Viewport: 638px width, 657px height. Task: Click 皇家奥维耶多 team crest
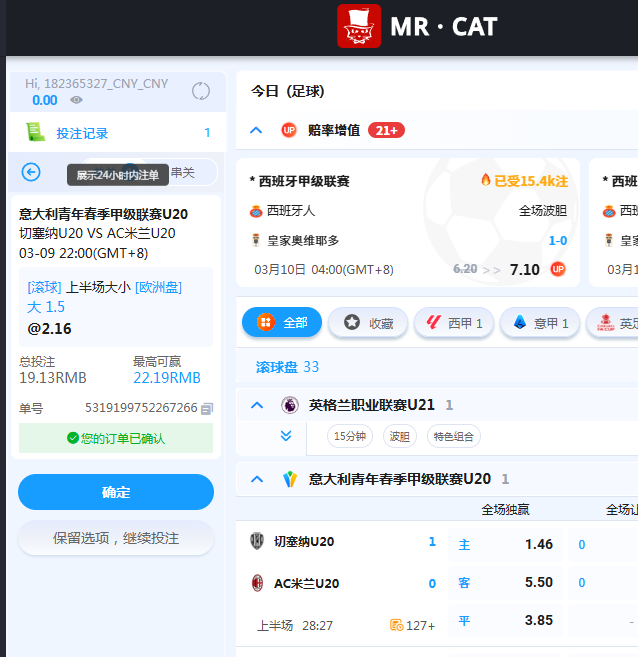pyautogui.click(x=256, y=240)
